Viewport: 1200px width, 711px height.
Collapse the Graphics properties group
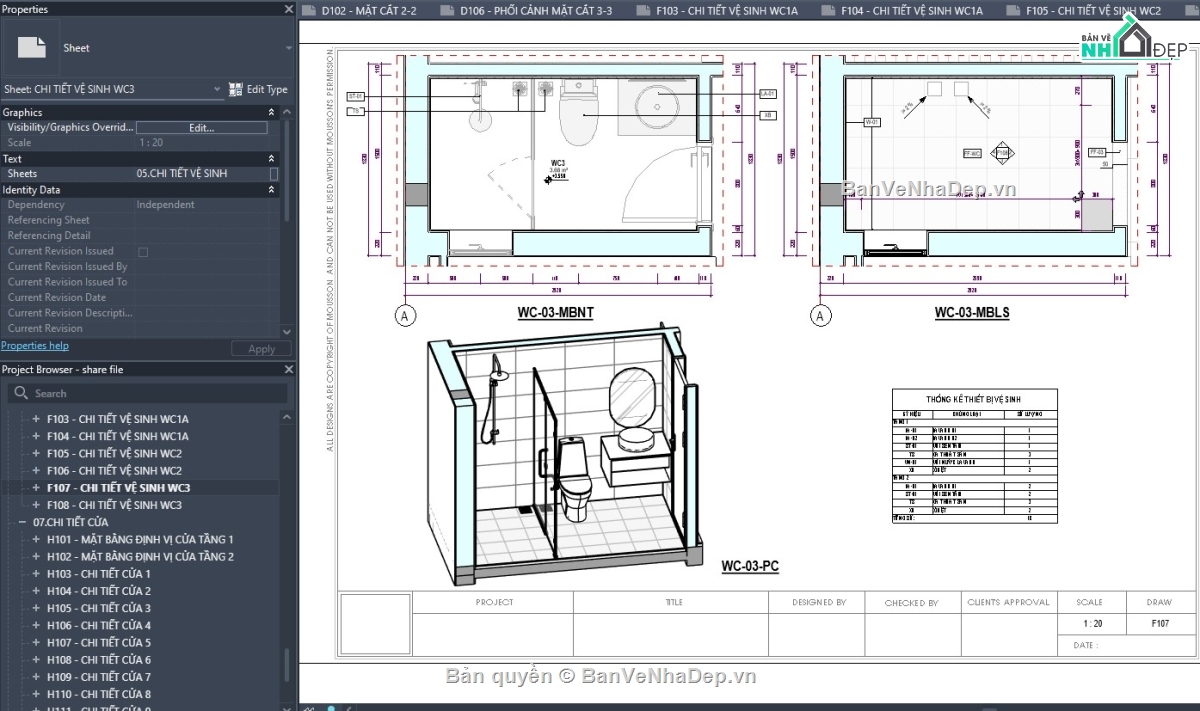[271, 113]
